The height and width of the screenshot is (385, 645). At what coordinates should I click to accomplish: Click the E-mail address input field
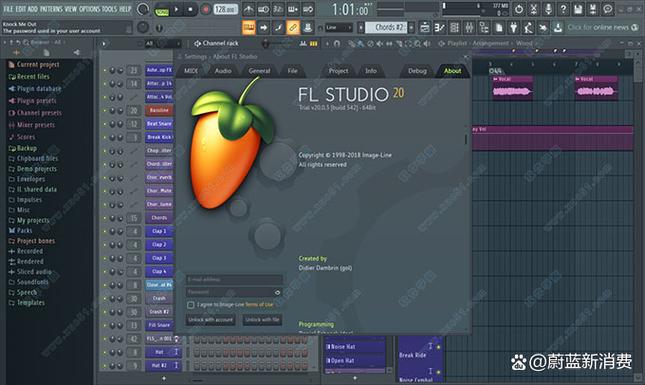pyautogui.click(x=234, y=279)
